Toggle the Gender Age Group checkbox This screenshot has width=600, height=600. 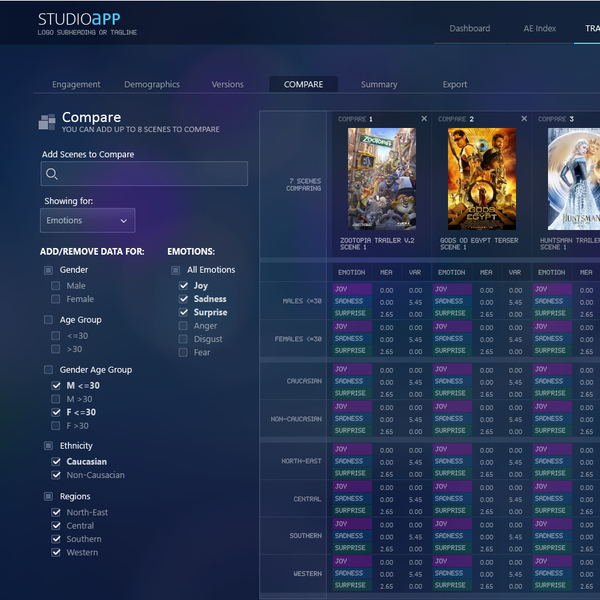[48, 370]
